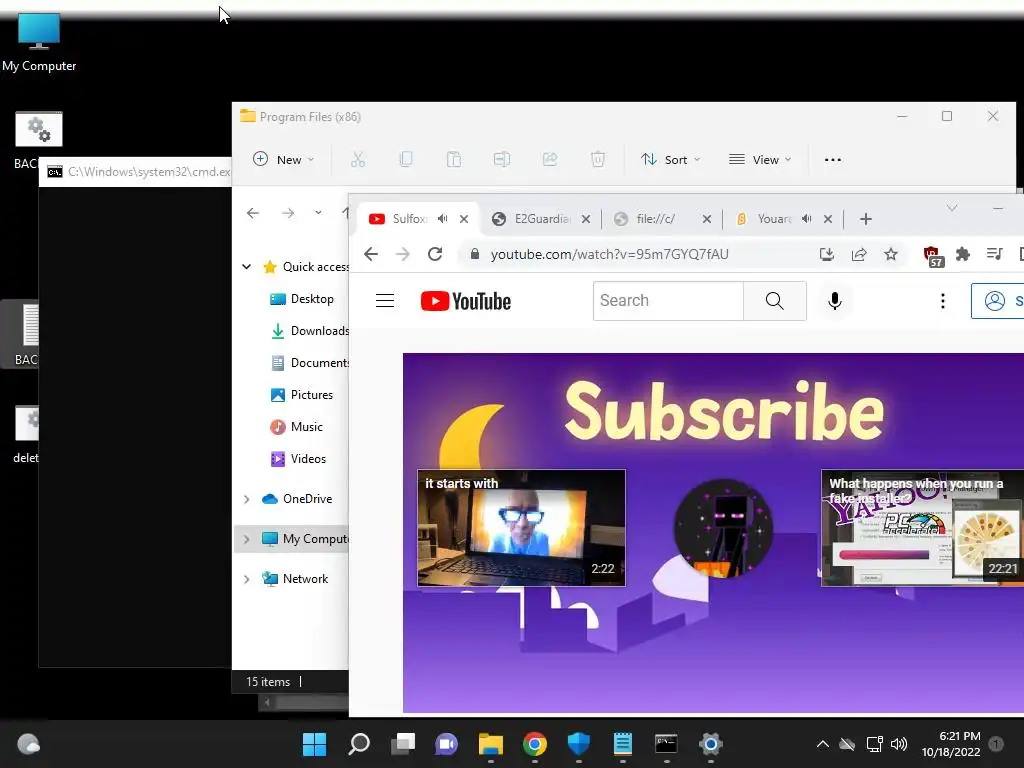This screenshot has height=768, width=1024.
Task: Open the 'it starts with' video thumbnail
Action: [x=521, y=528]
